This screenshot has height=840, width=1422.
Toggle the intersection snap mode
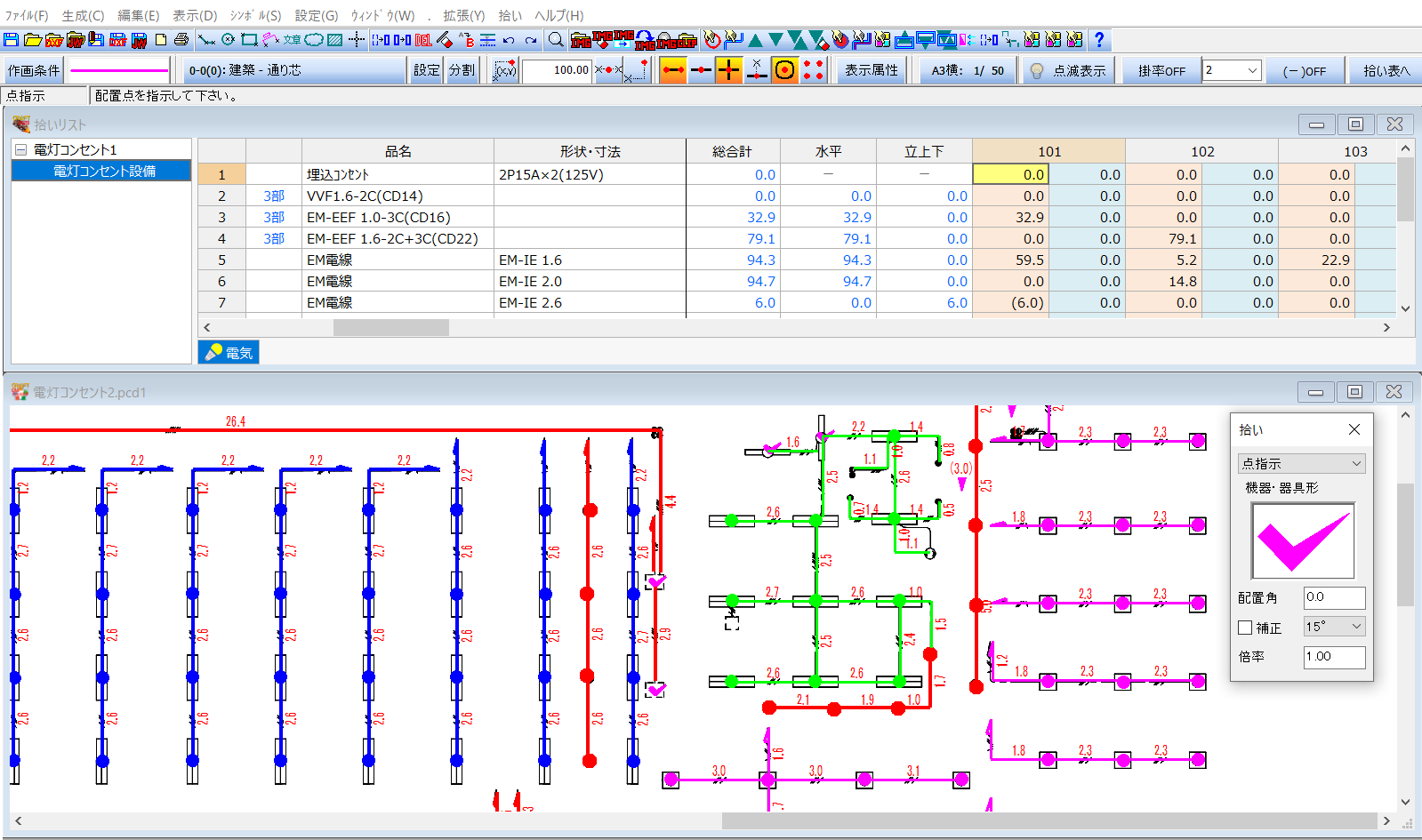coord(728,70)
